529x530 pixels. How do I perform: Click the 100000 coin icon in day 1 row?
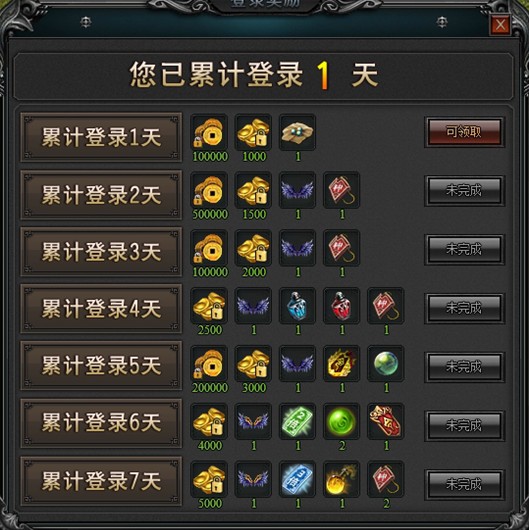point(209,132)
